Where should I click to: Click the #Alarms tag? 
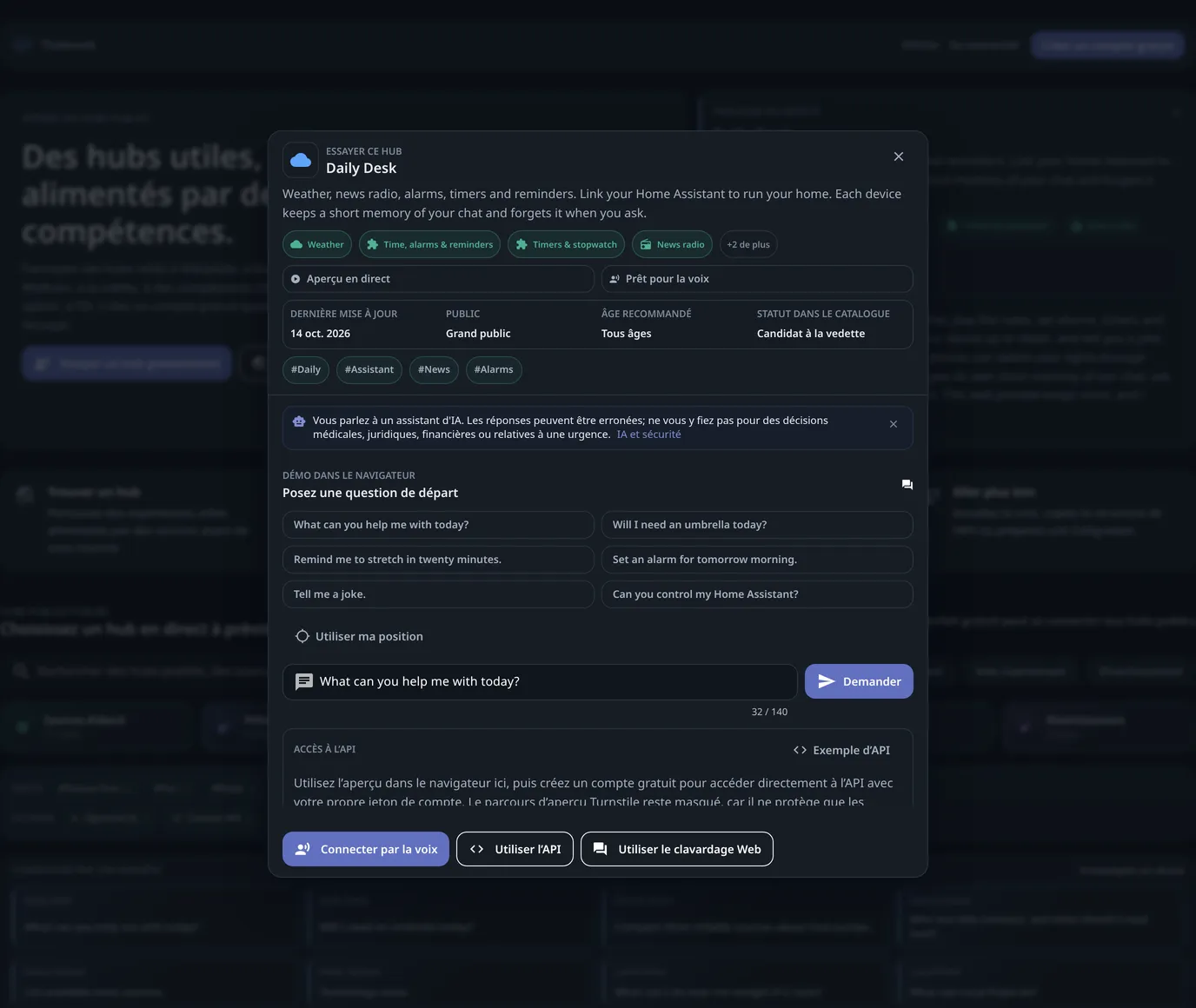(494, 369)
